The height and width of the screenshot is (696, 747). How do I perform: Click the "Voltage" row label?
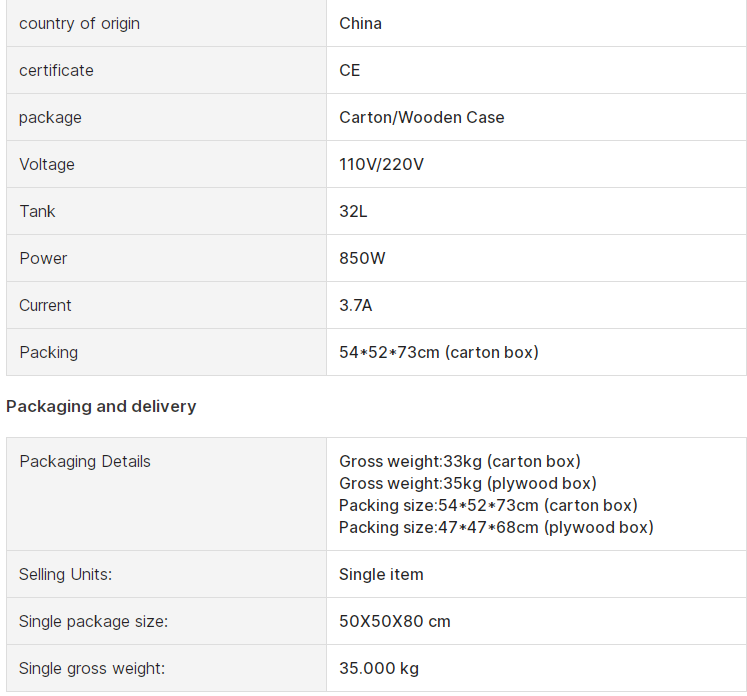[x=46, y=164]
